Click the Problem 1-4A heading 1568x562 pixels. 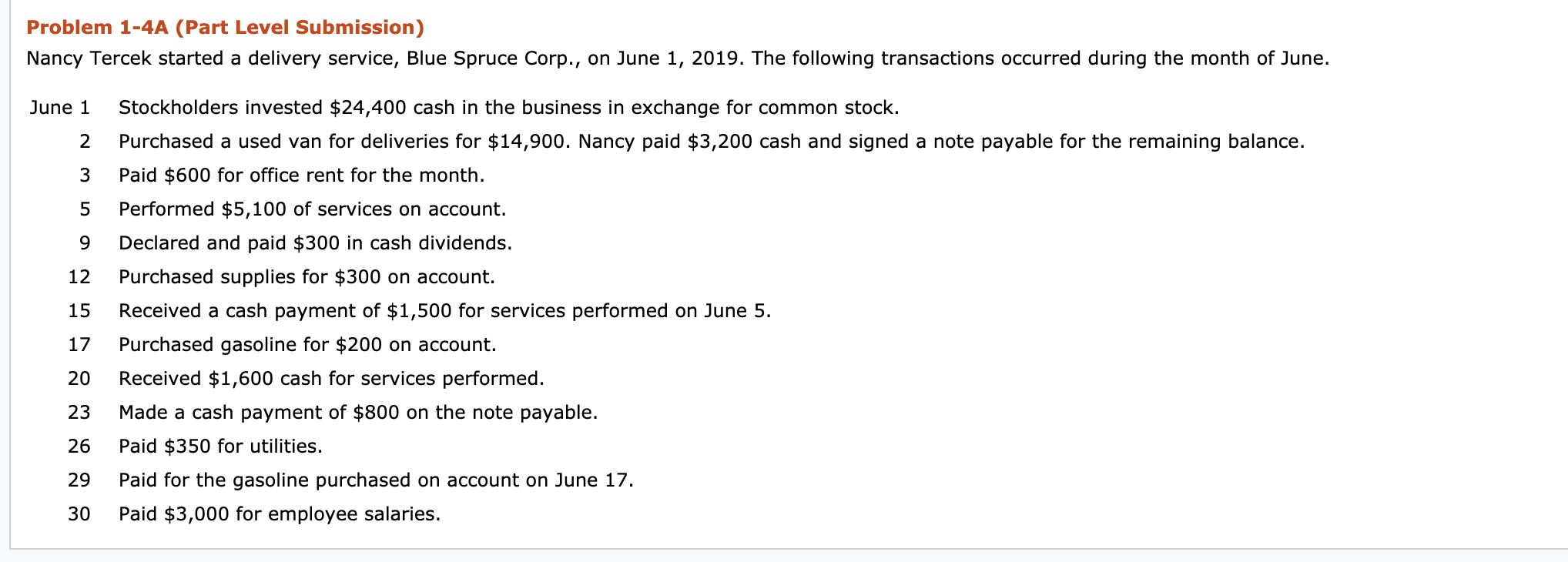225,28
